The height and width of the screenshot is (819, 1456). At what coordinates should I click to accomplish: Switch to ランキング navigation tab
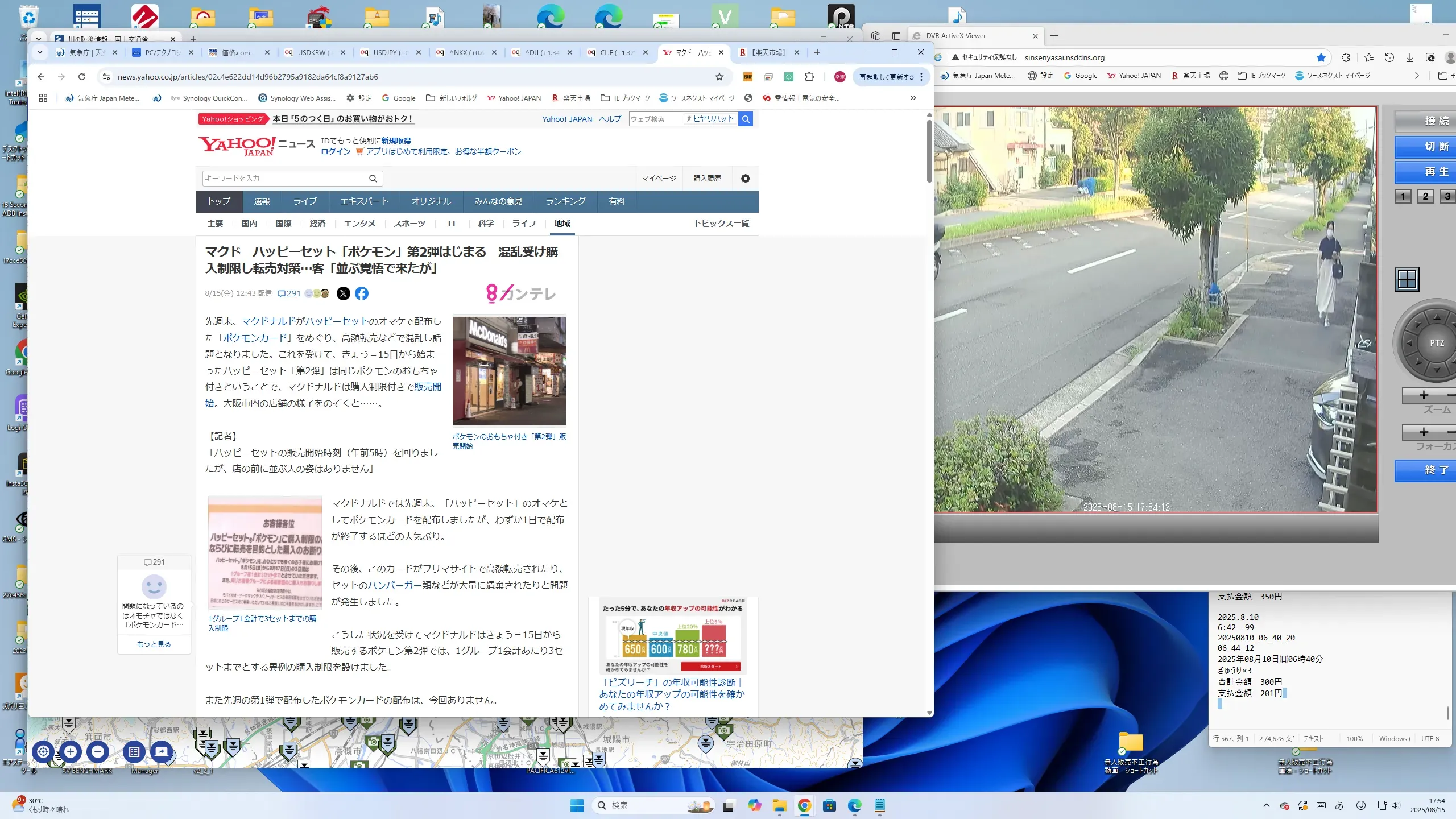(x=565, y=201)
